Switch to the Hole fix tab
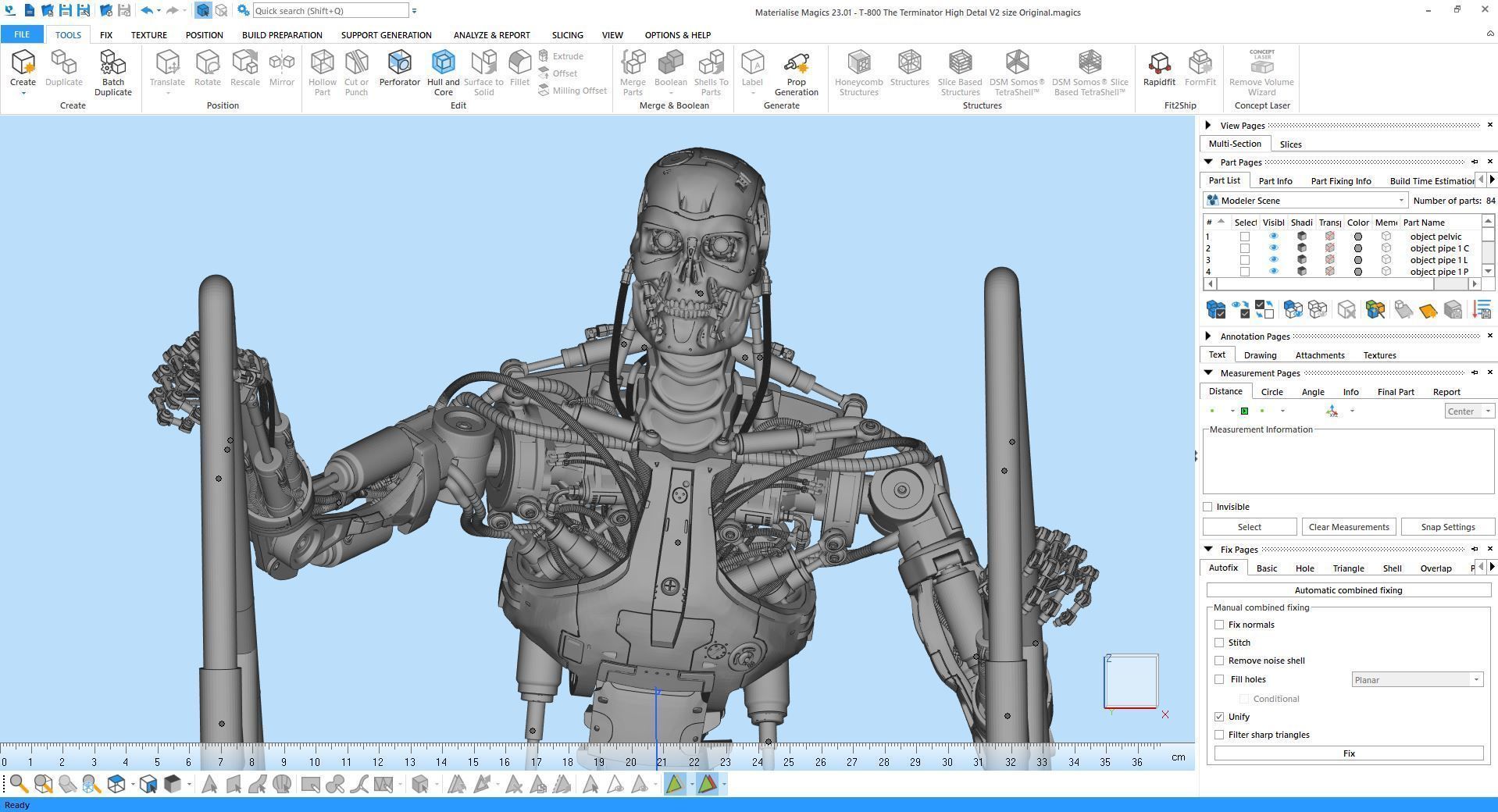1498x812 pixels. (1304, 568)
